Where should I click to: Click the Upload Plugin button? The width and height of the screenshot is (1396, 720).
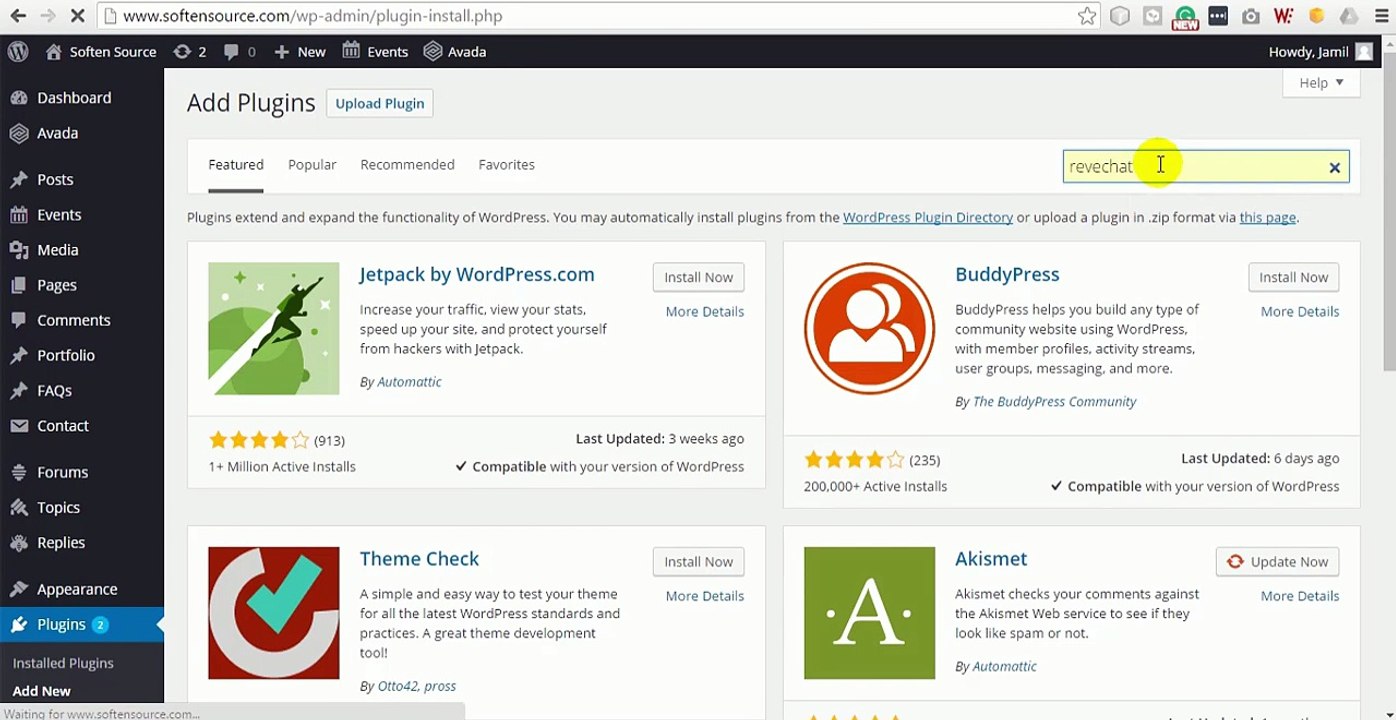(380, 103)
